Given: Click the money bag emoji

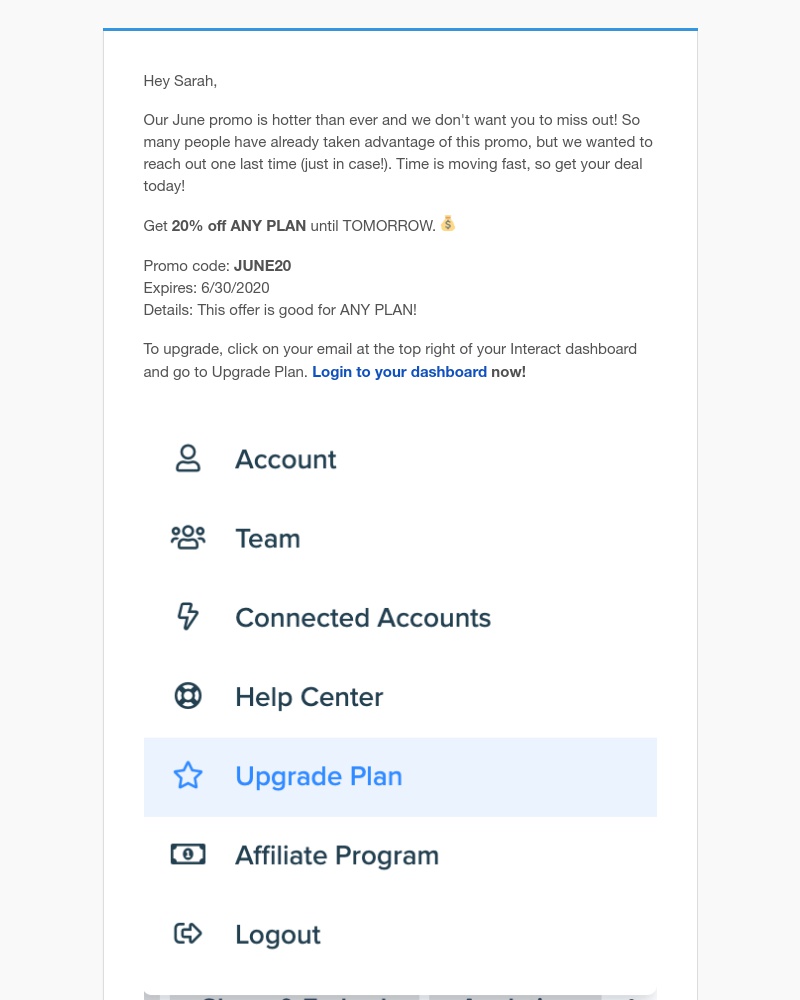Looking at the screenshot, I should (448, 224).
